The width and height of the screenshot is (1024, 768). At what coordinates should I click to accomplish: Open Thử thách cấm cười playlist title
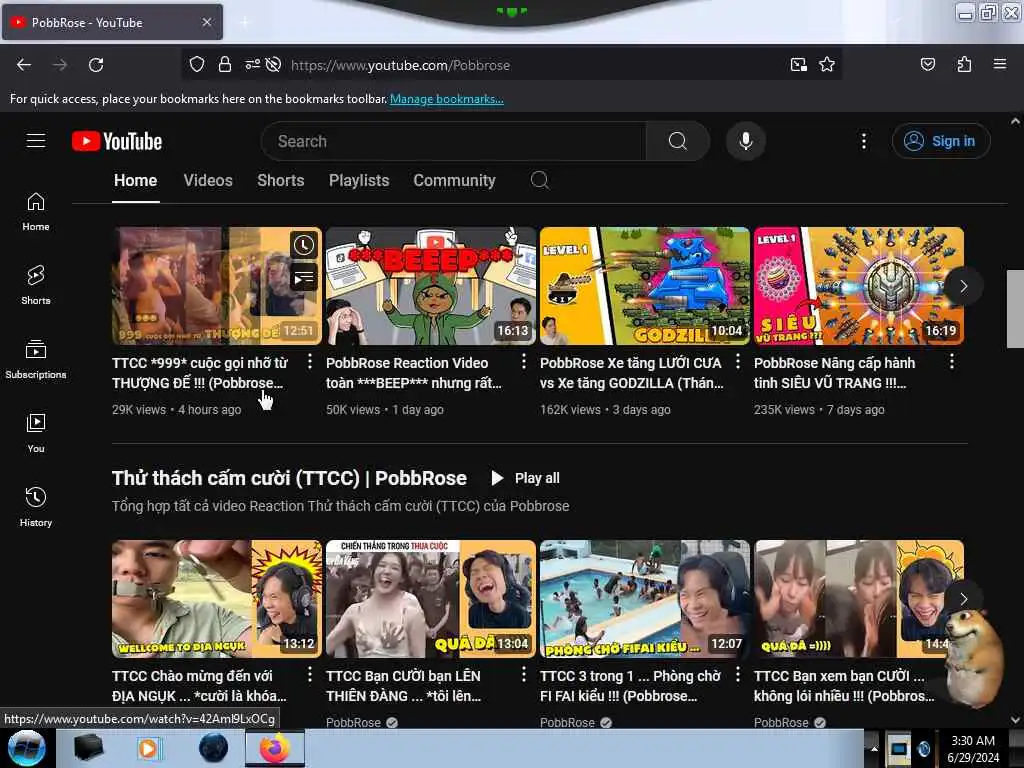pyautogui.click(x=289, y=478)
